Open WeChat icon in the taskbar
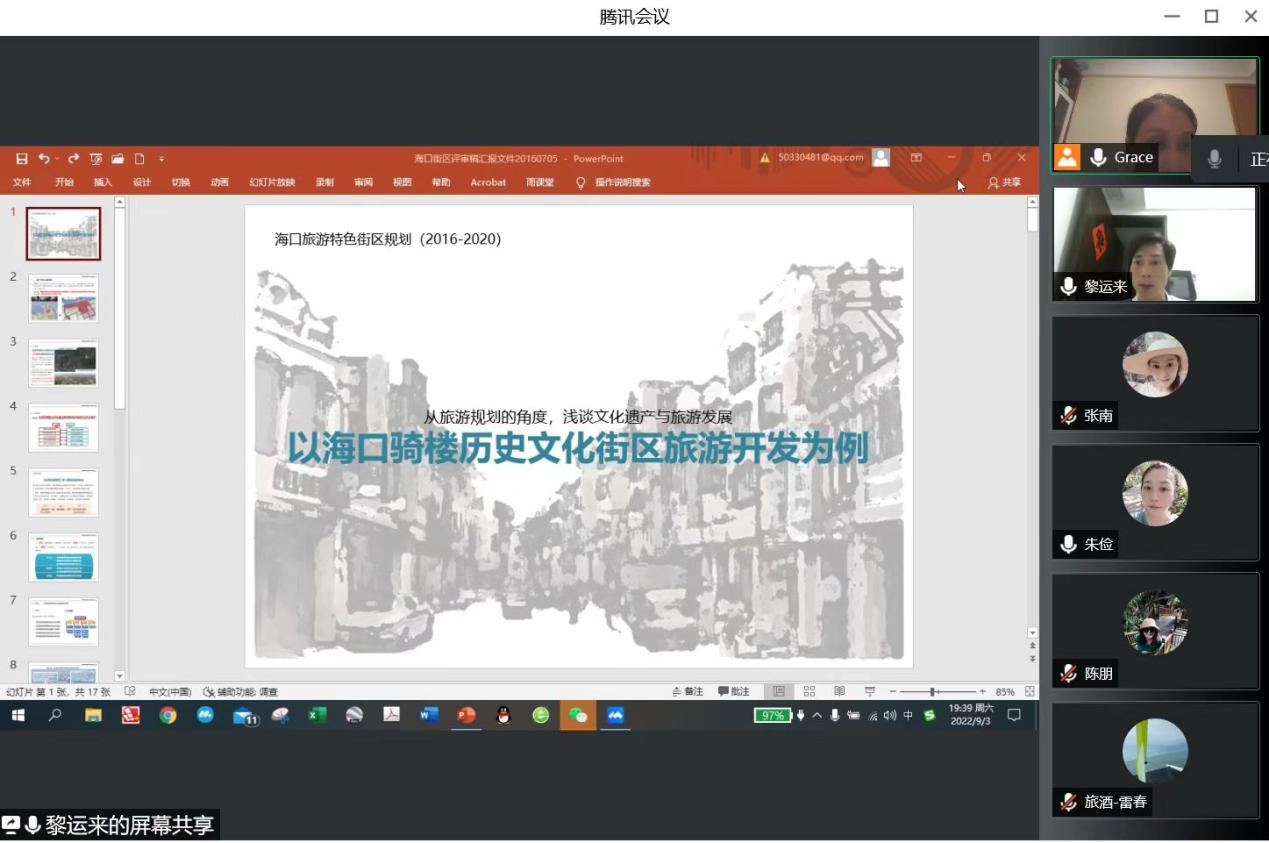The width and height of the screenshot is (1269, 843). [x=577, y=715]
